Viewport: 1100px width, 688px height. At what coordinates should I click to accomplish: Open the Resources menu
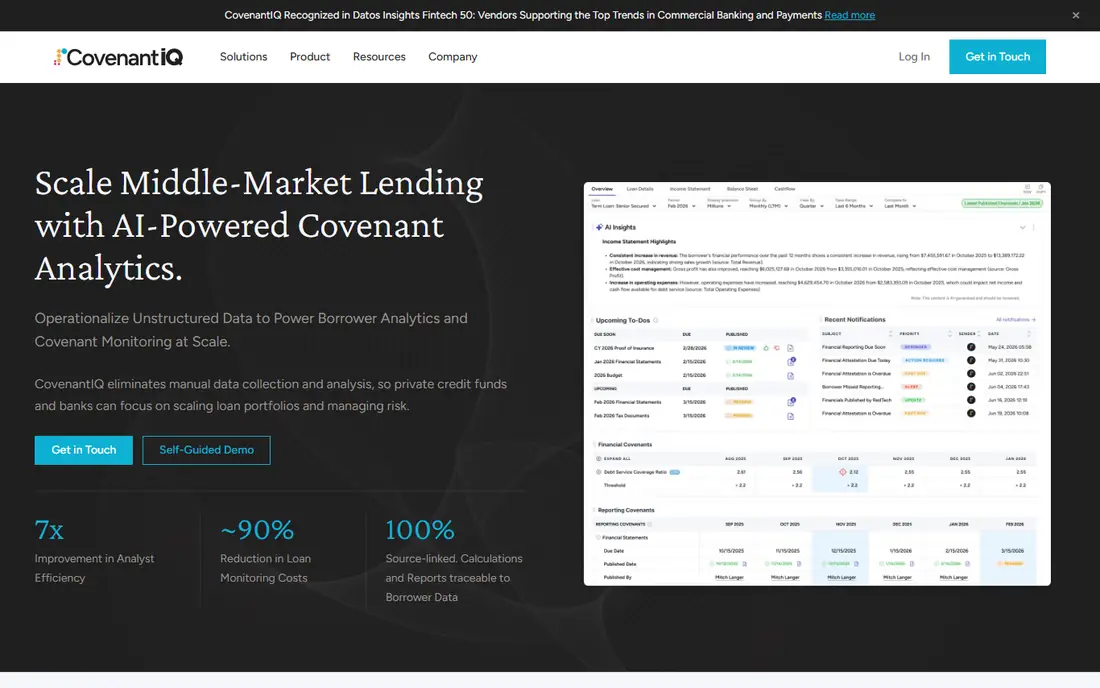point(379,57)
